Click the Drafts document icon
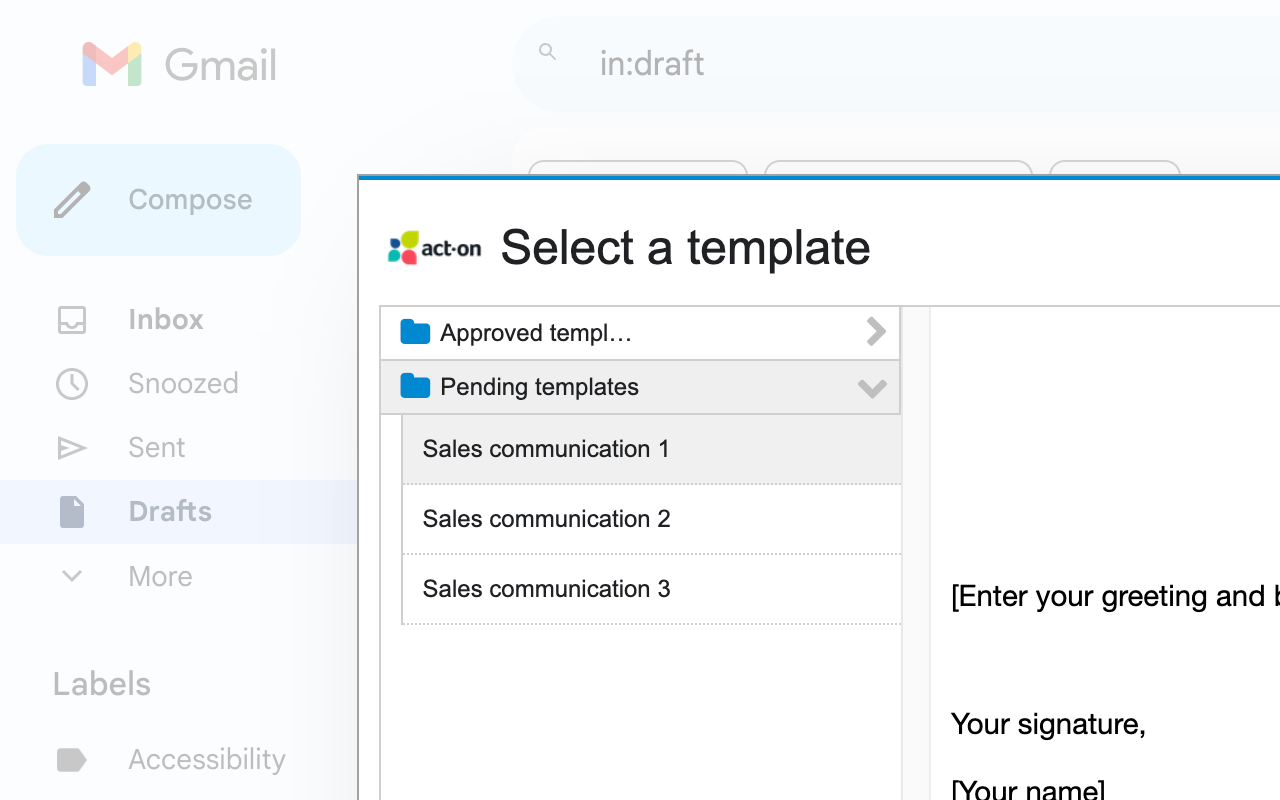Image resolution: width=1280 pixels, height=800 pixels. (x=72, y=512)
